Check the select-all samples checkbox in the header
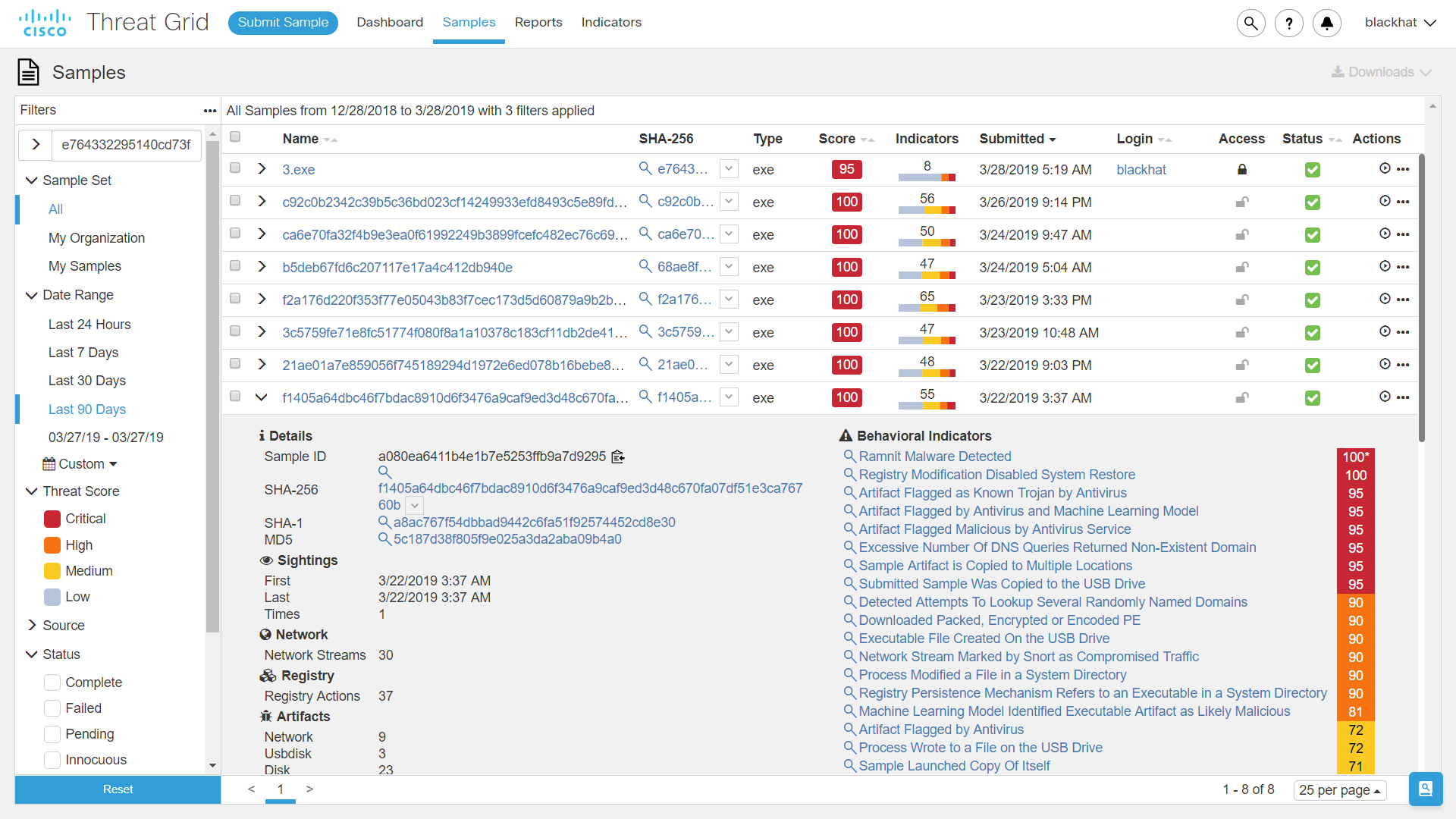This screenshot has height=819, width=1456. [235, 137]
